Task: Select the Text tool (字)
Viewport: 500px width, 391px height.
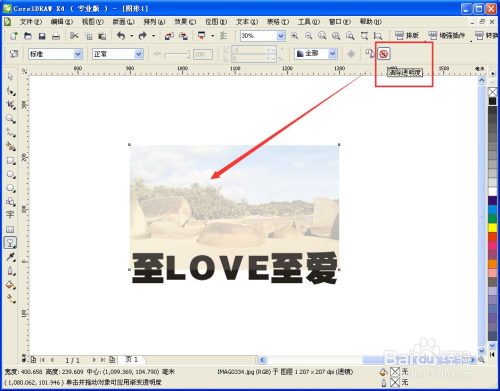Action: [x=10, y=215]
